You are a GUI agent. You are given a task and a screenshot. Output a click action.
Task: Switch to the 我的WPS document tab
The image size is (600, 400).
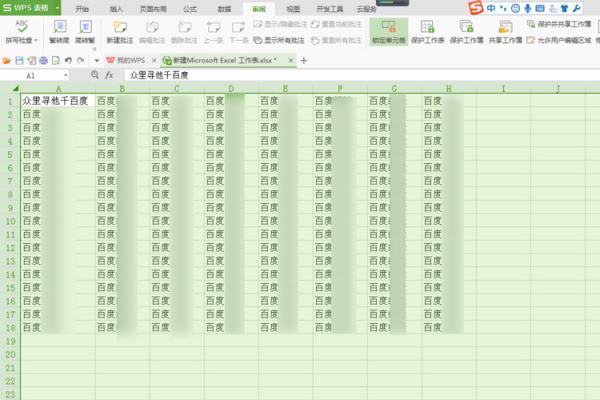pyautogui.click(x=126, y=60)
